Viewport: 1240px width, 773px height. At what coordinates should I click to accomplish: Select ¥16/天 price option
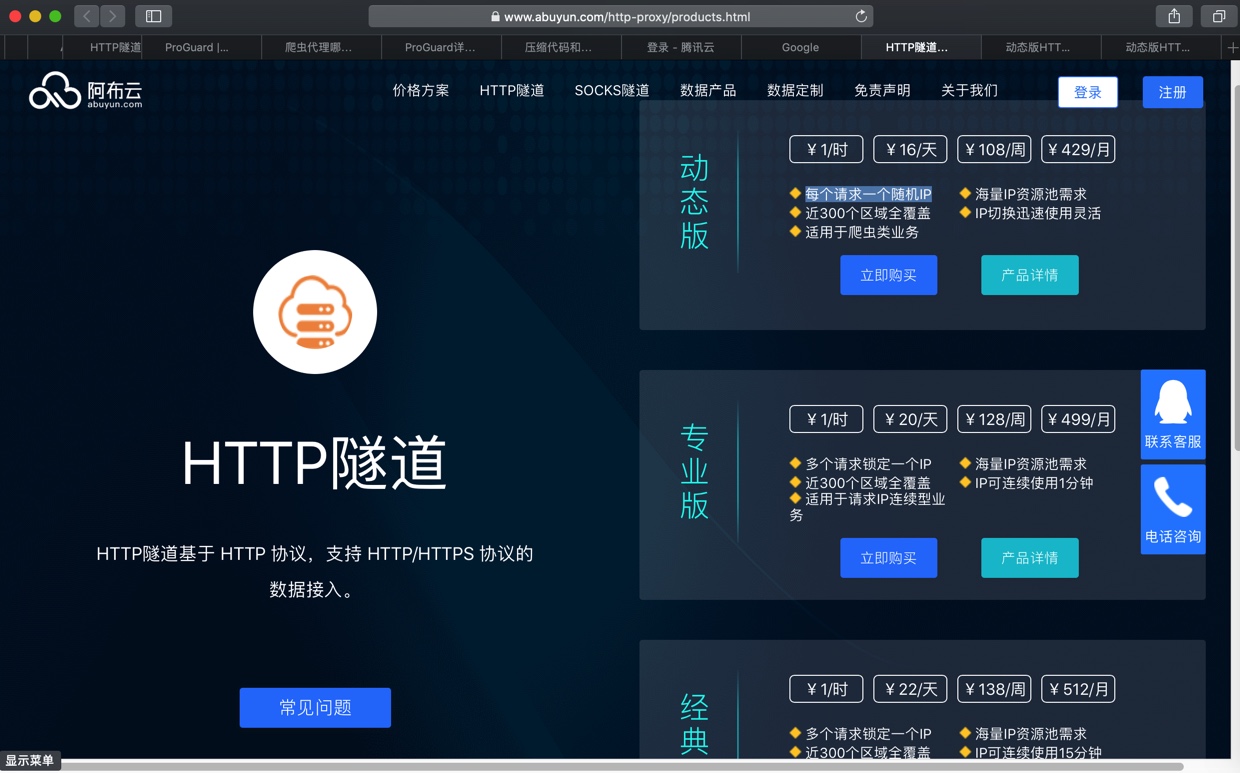point(910,150)
